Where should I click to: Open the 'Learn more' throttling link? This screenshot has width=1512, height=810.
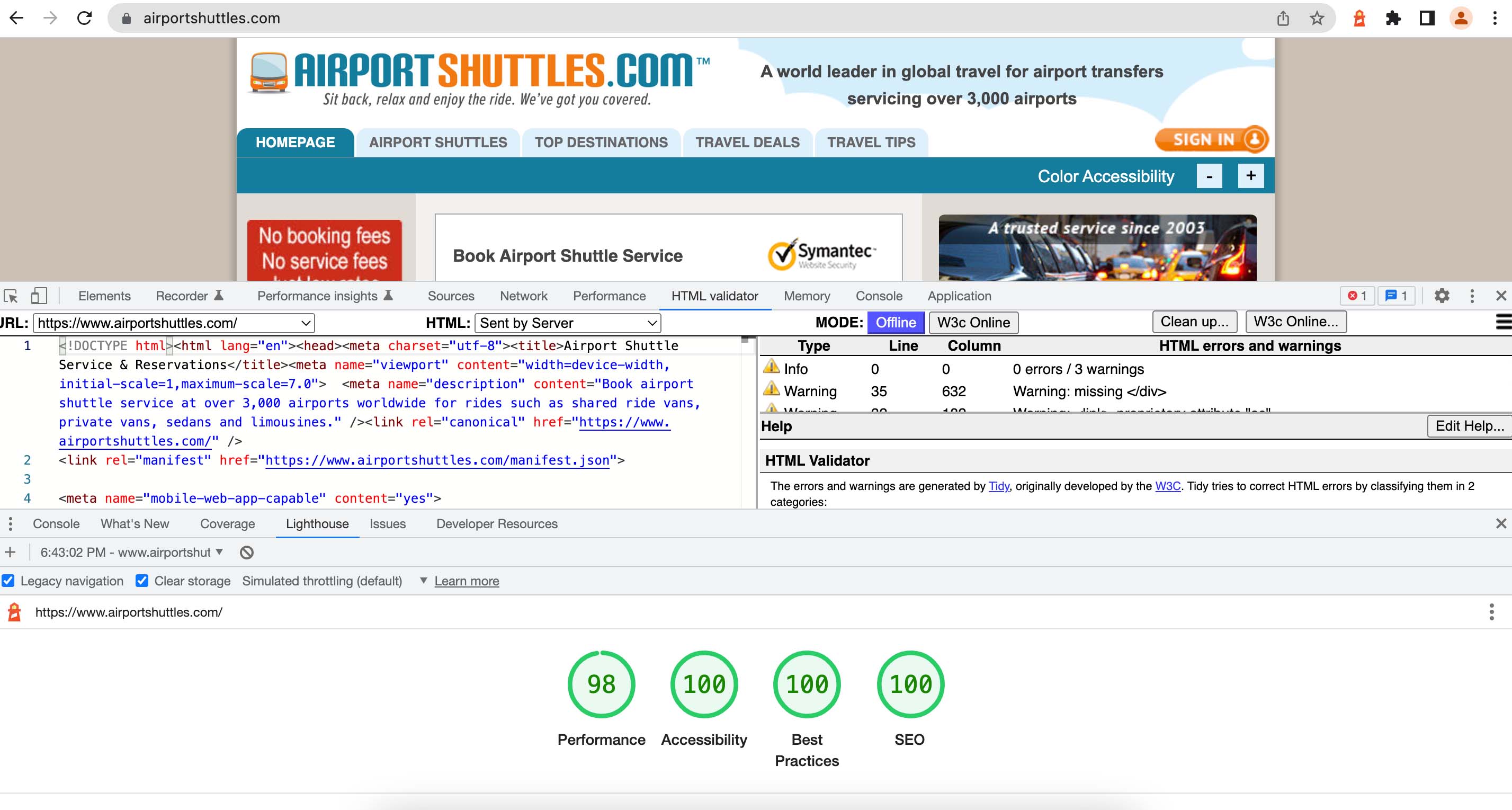click(x=466, y=581)
